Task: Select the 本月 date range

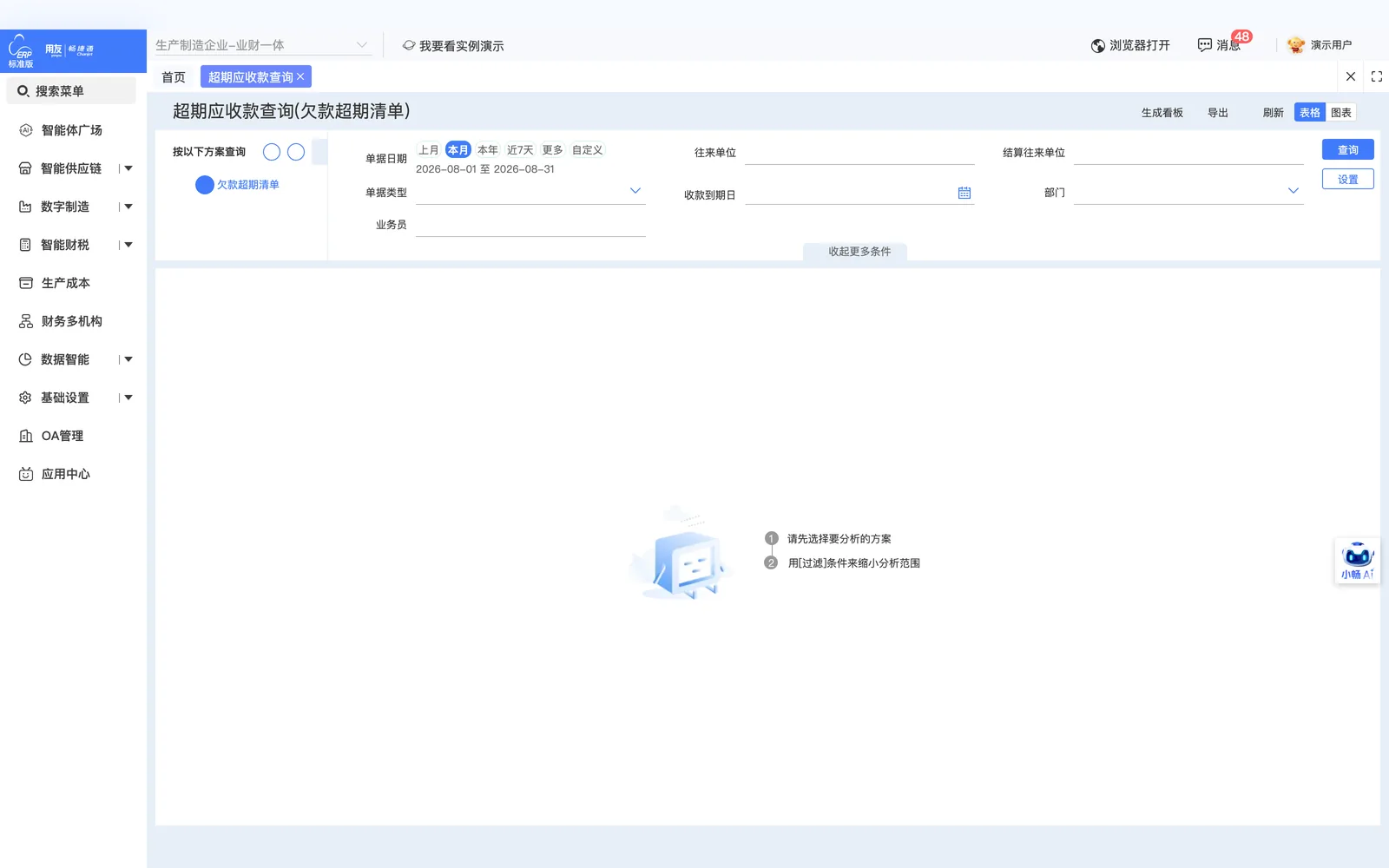Action: tap(458, 150)
